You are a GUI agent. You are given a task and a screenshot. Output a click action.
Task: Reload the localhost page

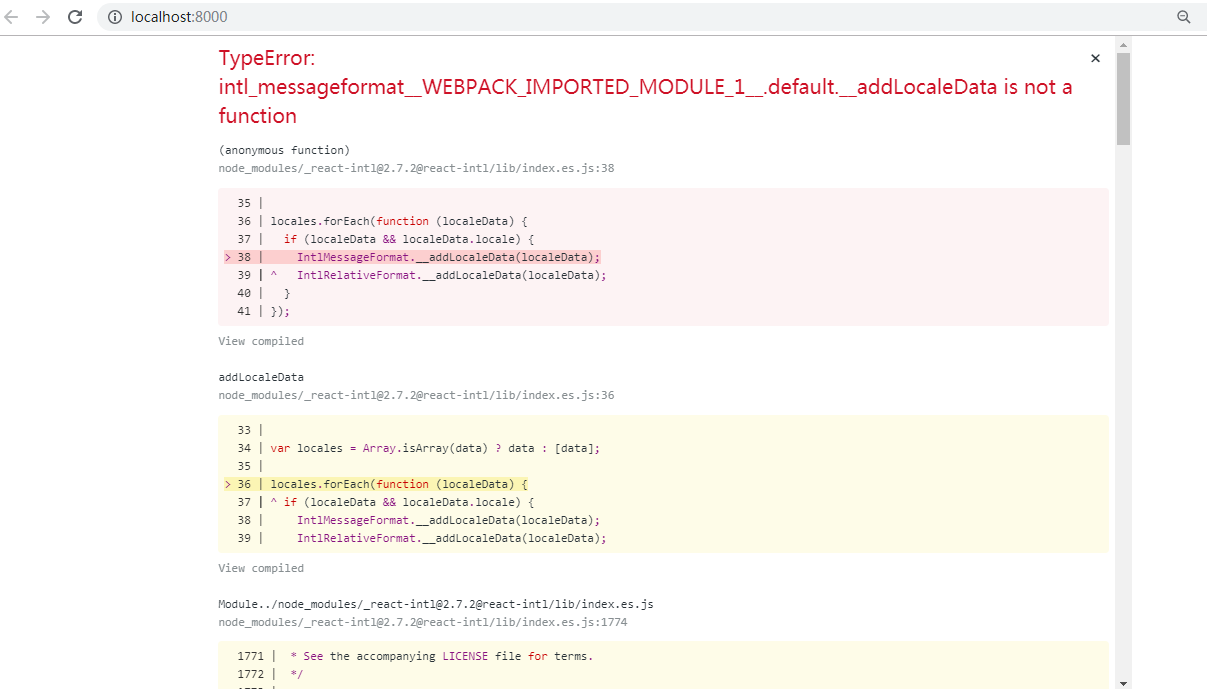[x=75, y=17]
